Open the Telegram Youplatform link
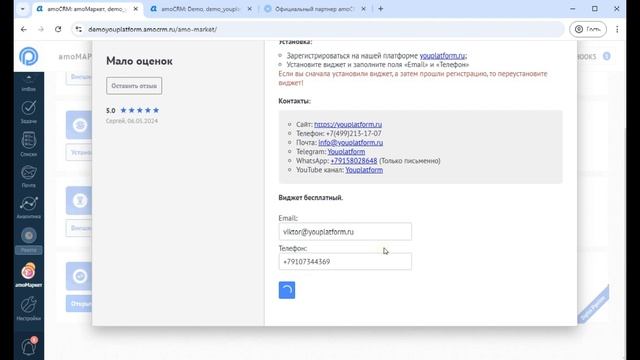This screenshot has height=360, width=640. point(346,151)
